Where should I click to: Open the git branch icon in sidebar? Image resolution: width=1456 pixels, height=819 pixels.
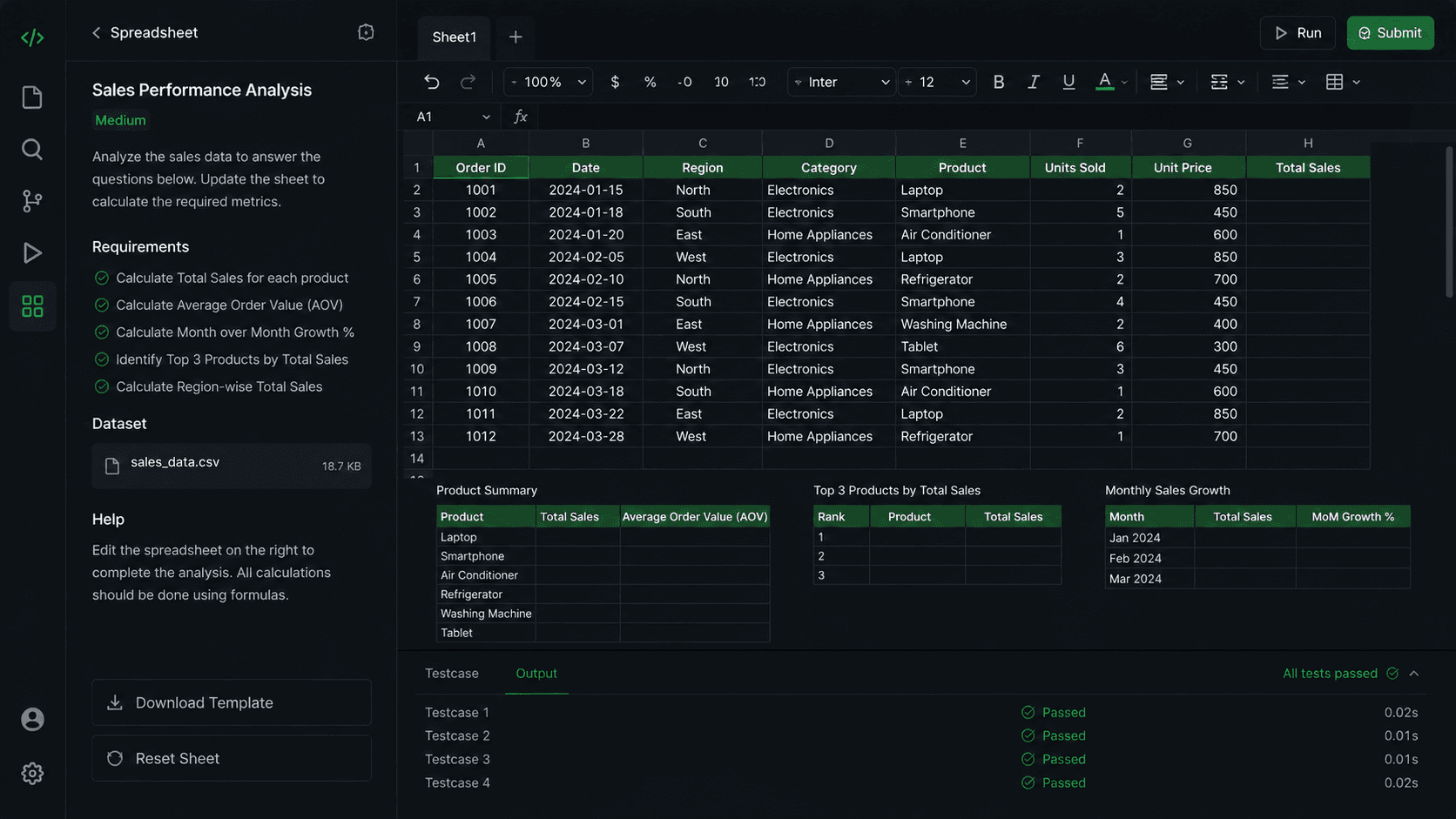[x=32, y=201]
